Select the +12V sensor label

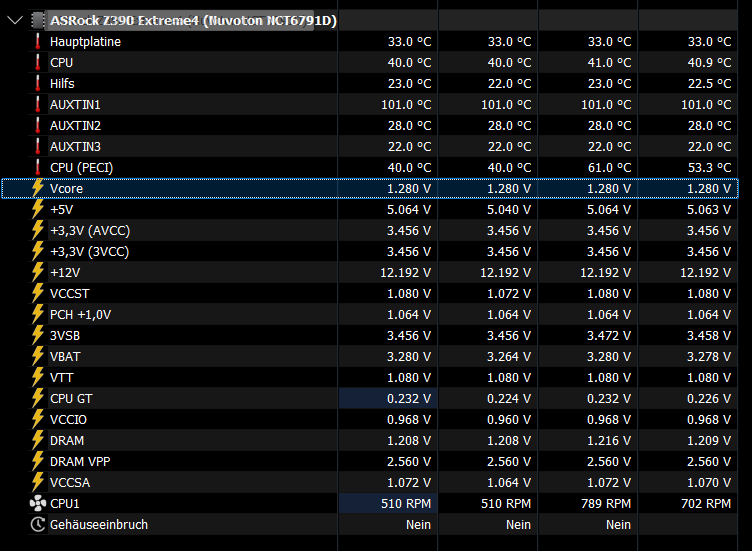(65, 272)
